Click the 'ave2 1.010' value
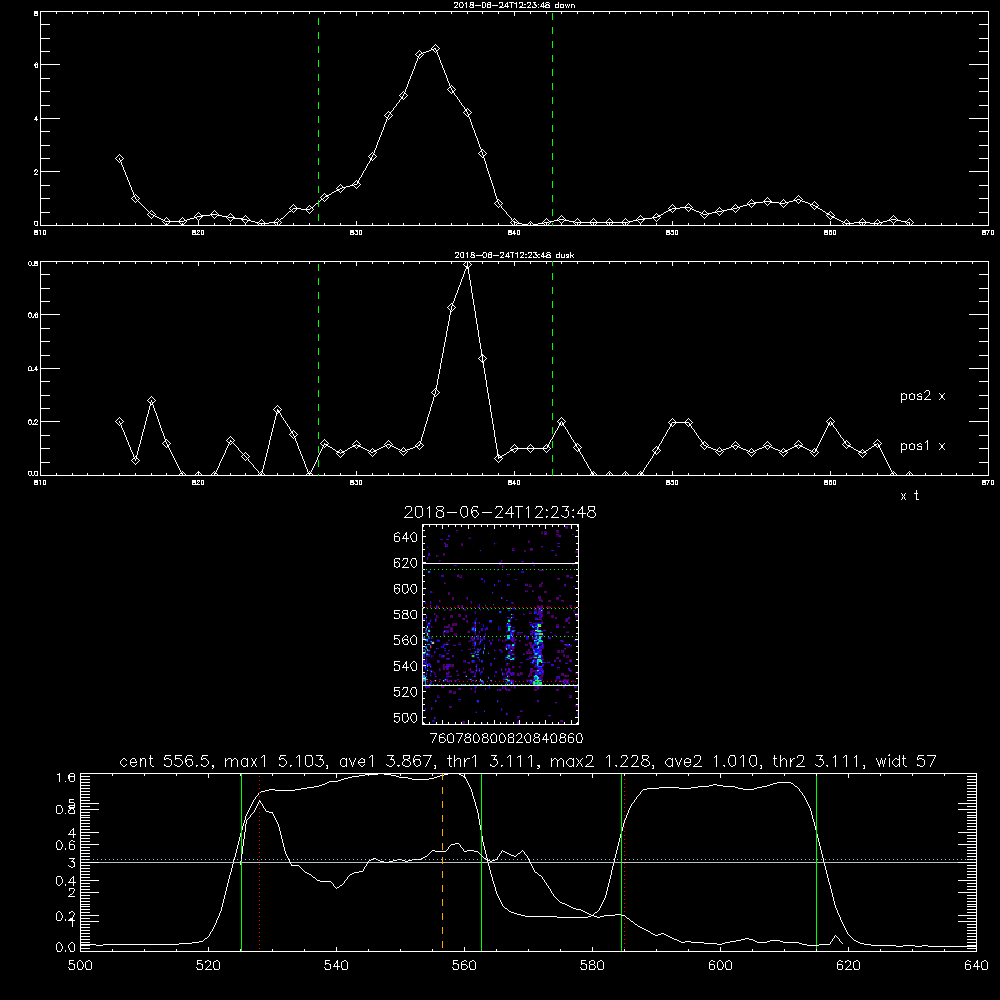The width and height of the screenshot is (1000, 1000). point(710,761)
